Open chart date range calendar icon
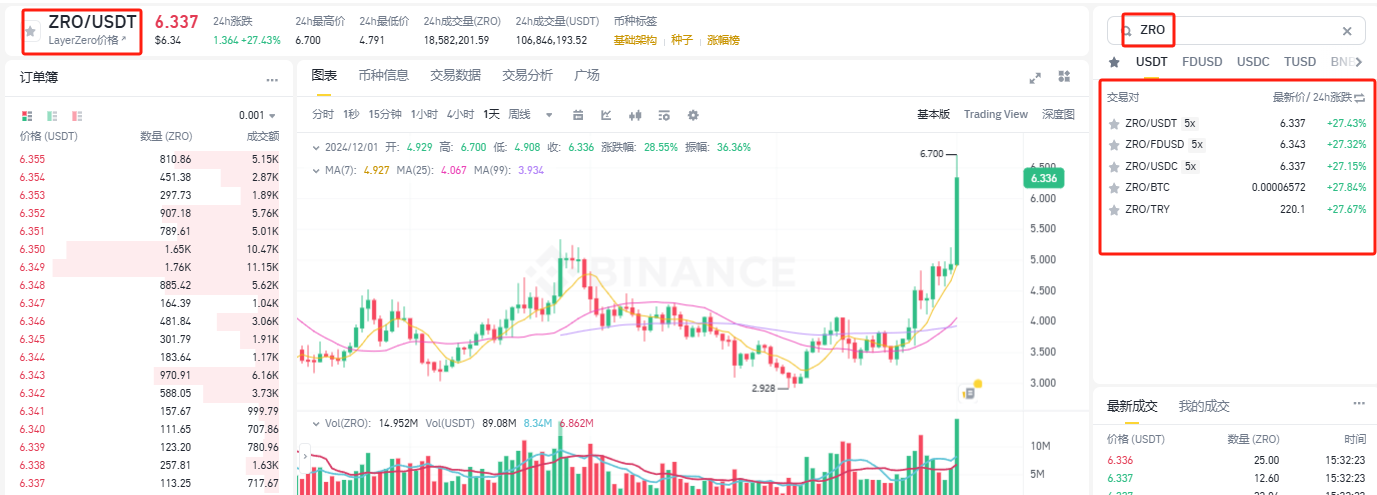 pyautogui.click(x=578, y=115)
